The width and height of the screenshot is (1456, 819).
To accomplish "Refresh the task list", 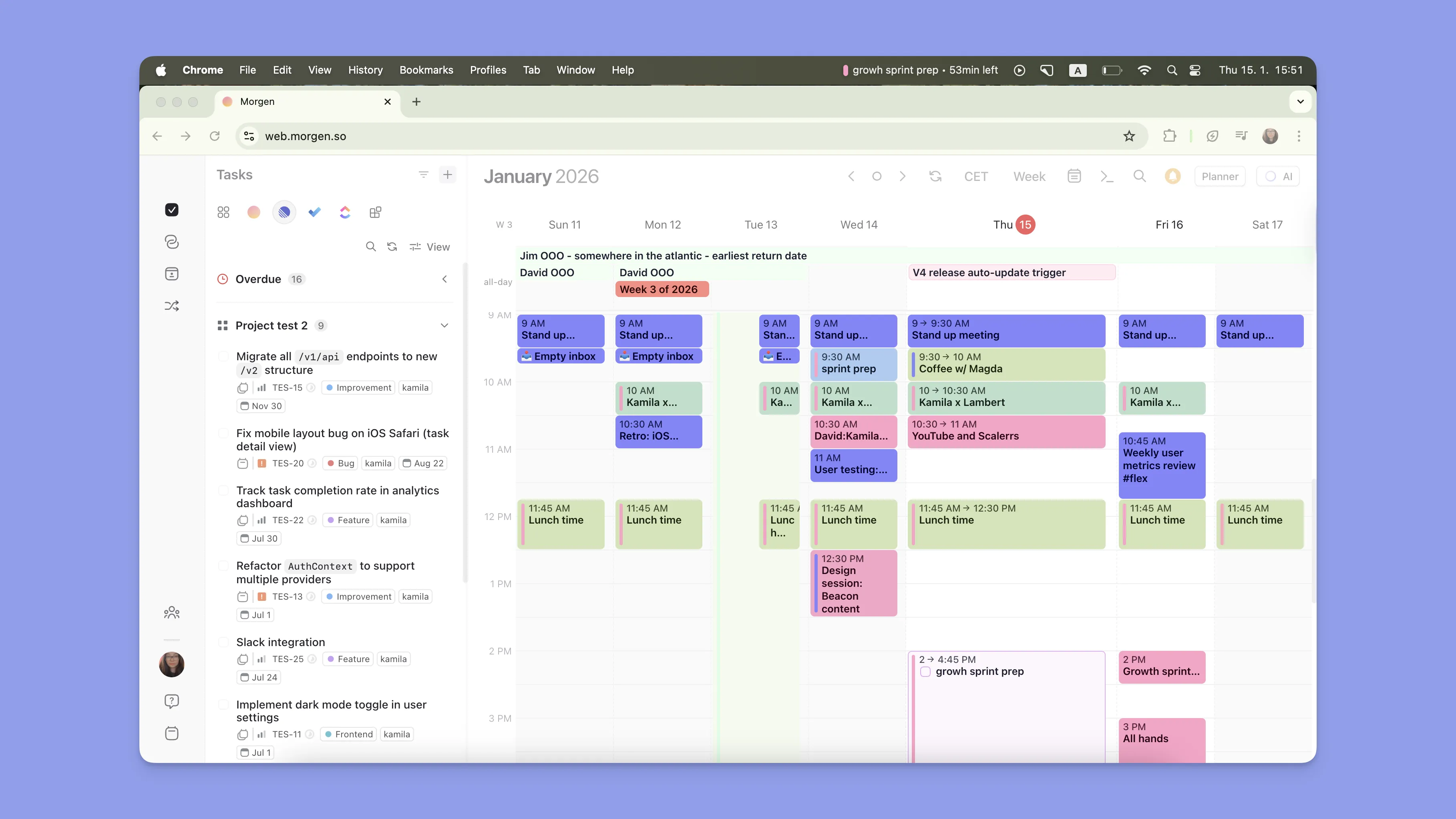I will [x=392, y=247].
